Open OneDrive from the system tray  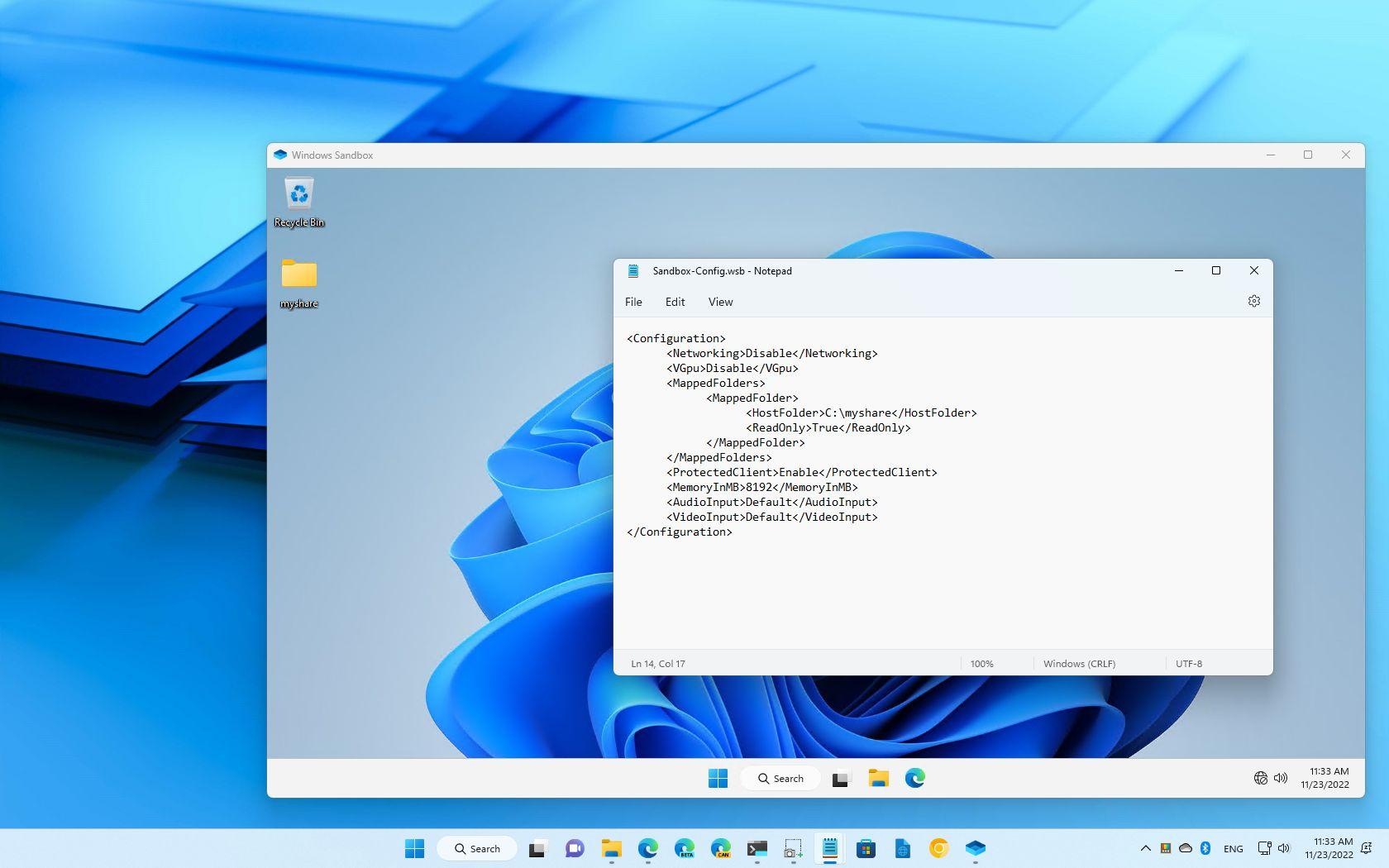1186,848
